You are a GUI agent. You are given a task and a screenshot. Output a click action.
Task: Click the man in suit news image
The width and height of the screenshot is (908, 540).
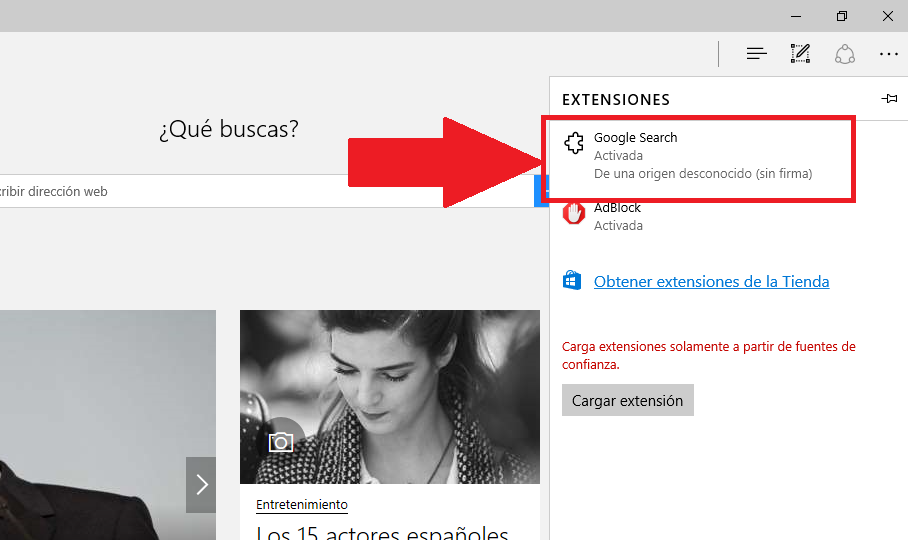click(x=108, y=425)
